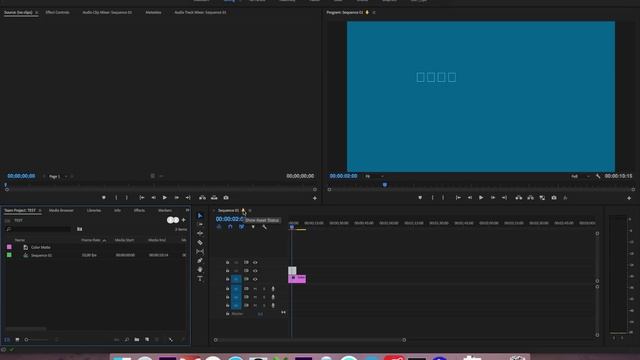
Task: Add marker in Source monitor
Action: [104, 198]
